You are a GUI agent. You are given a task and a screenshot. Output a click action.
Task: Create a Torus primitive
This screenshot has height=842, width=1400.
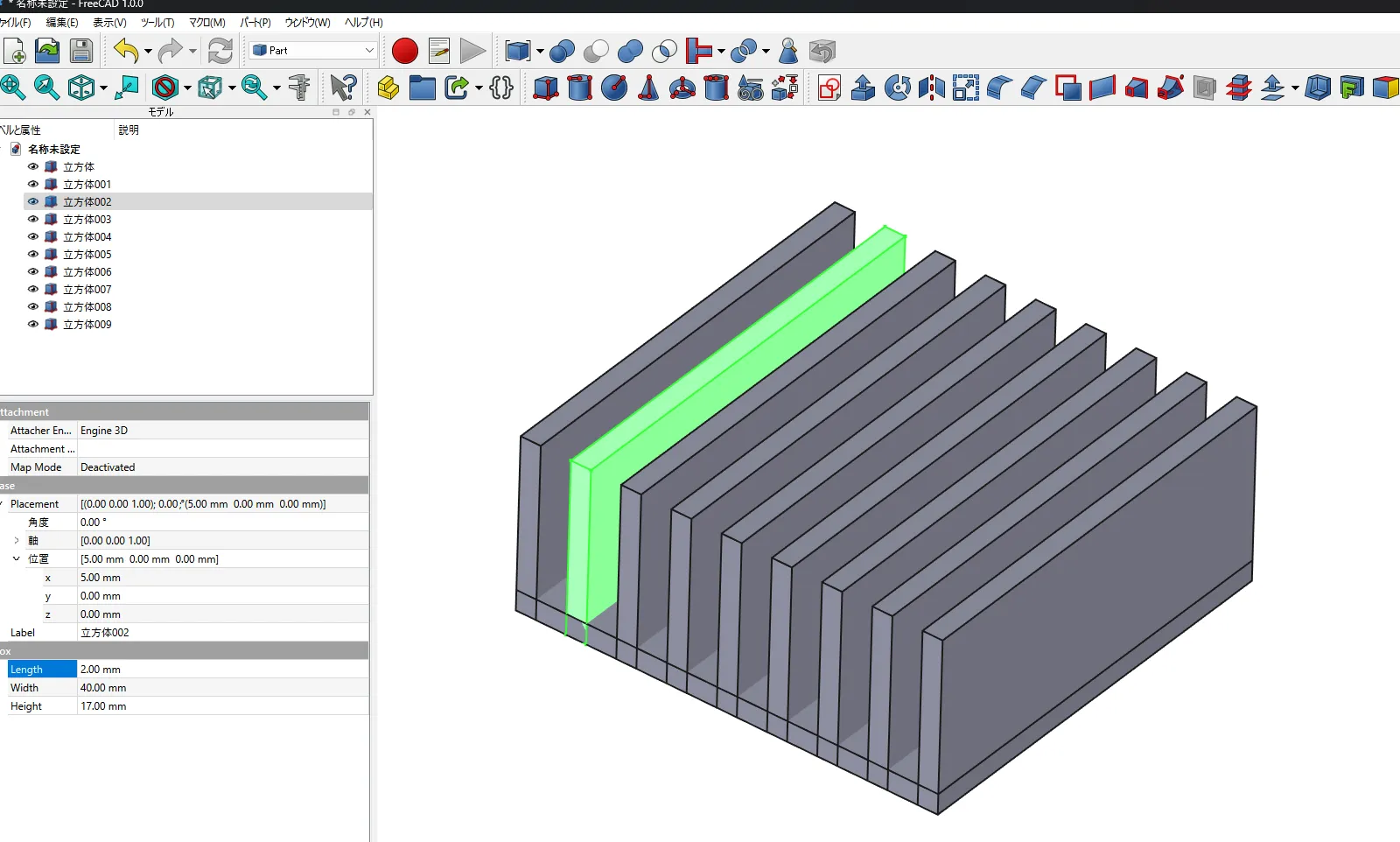[682, 88]
